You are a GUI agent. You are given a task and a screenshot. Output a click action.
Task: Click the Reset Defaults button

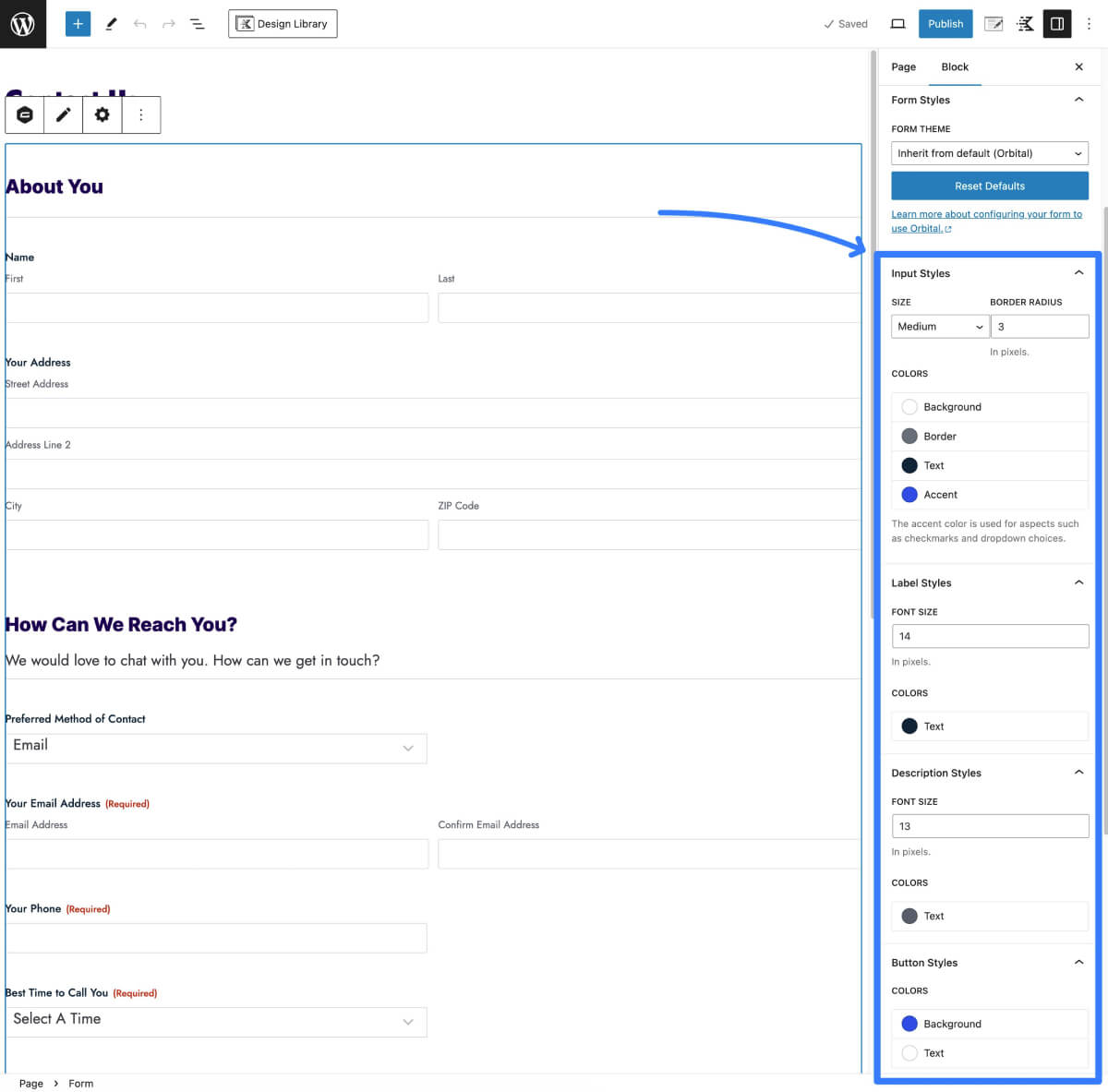click(x=990, y=186)
